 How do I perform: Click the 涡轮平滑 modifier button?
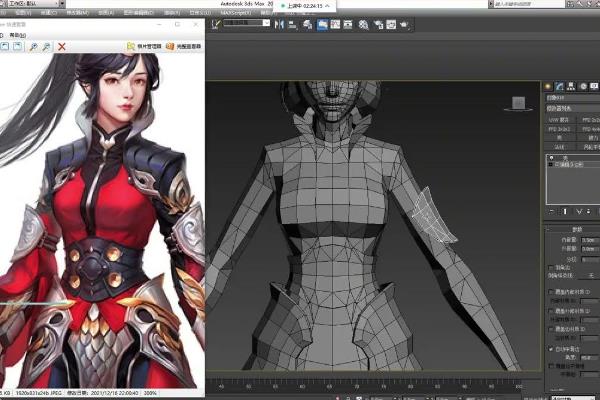(589, 147)
